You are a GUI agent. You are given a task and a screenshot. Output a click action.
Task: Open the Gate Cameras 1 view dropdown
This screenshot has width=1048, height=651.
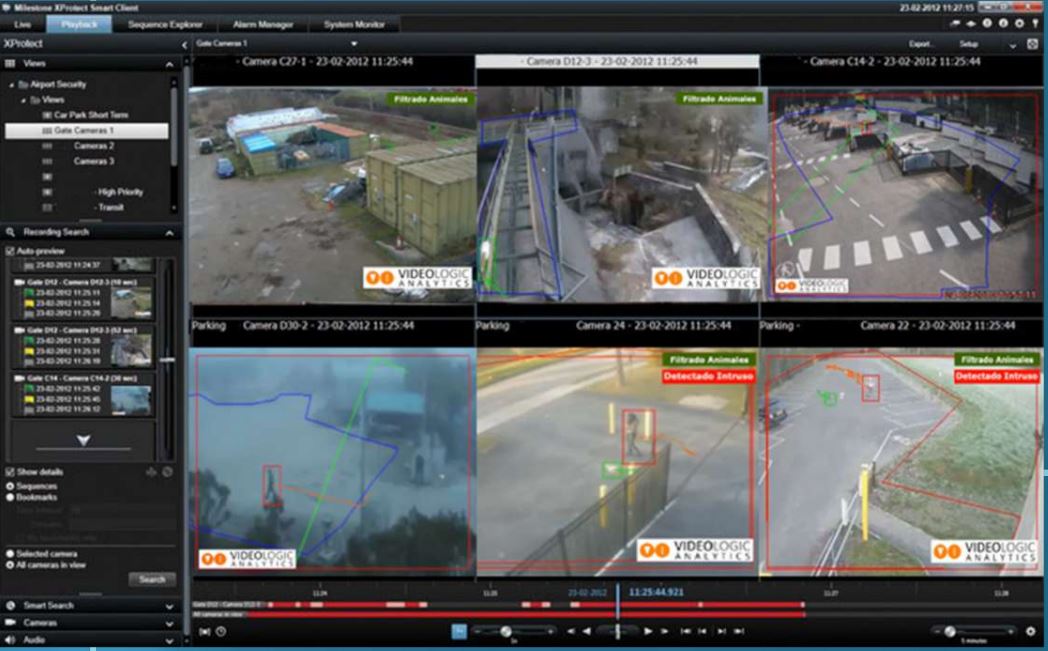point(354,44)
